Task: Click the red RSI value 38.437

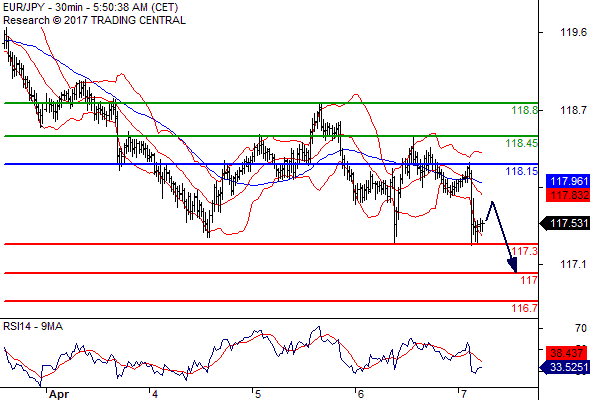Action: click(566, 353)
